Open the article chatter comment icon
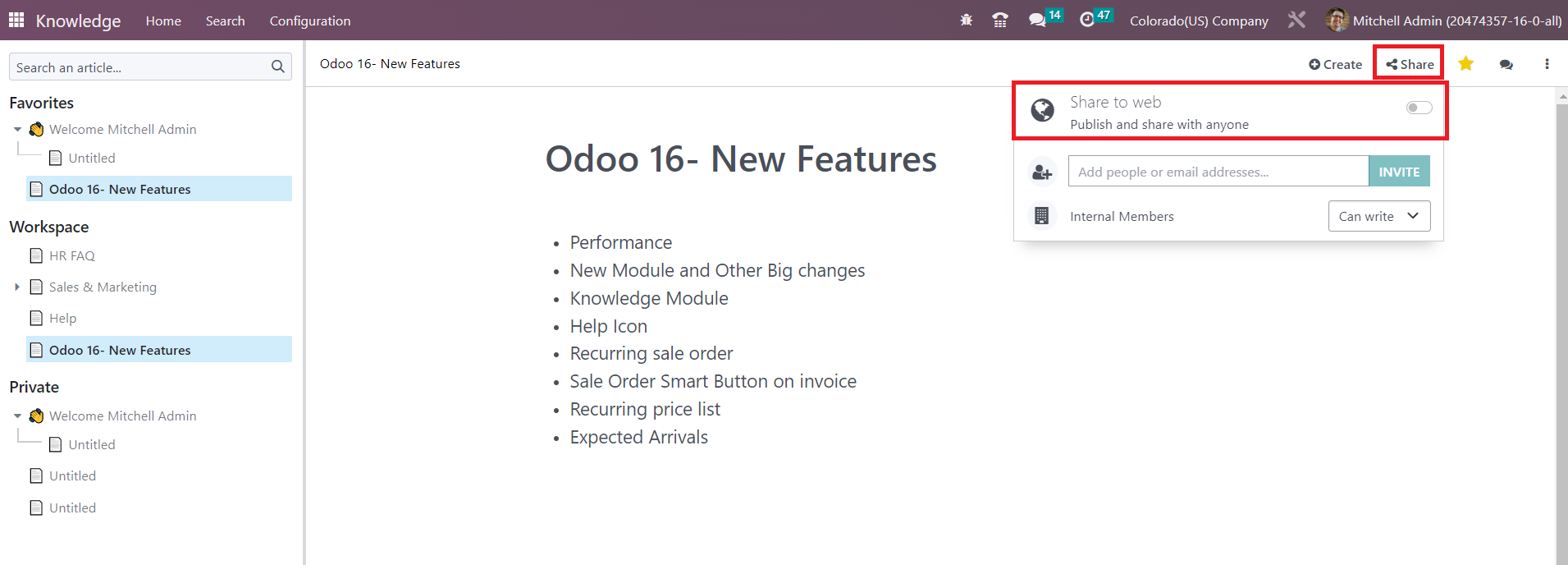 pyautogui.click(x=1506, y=64)
